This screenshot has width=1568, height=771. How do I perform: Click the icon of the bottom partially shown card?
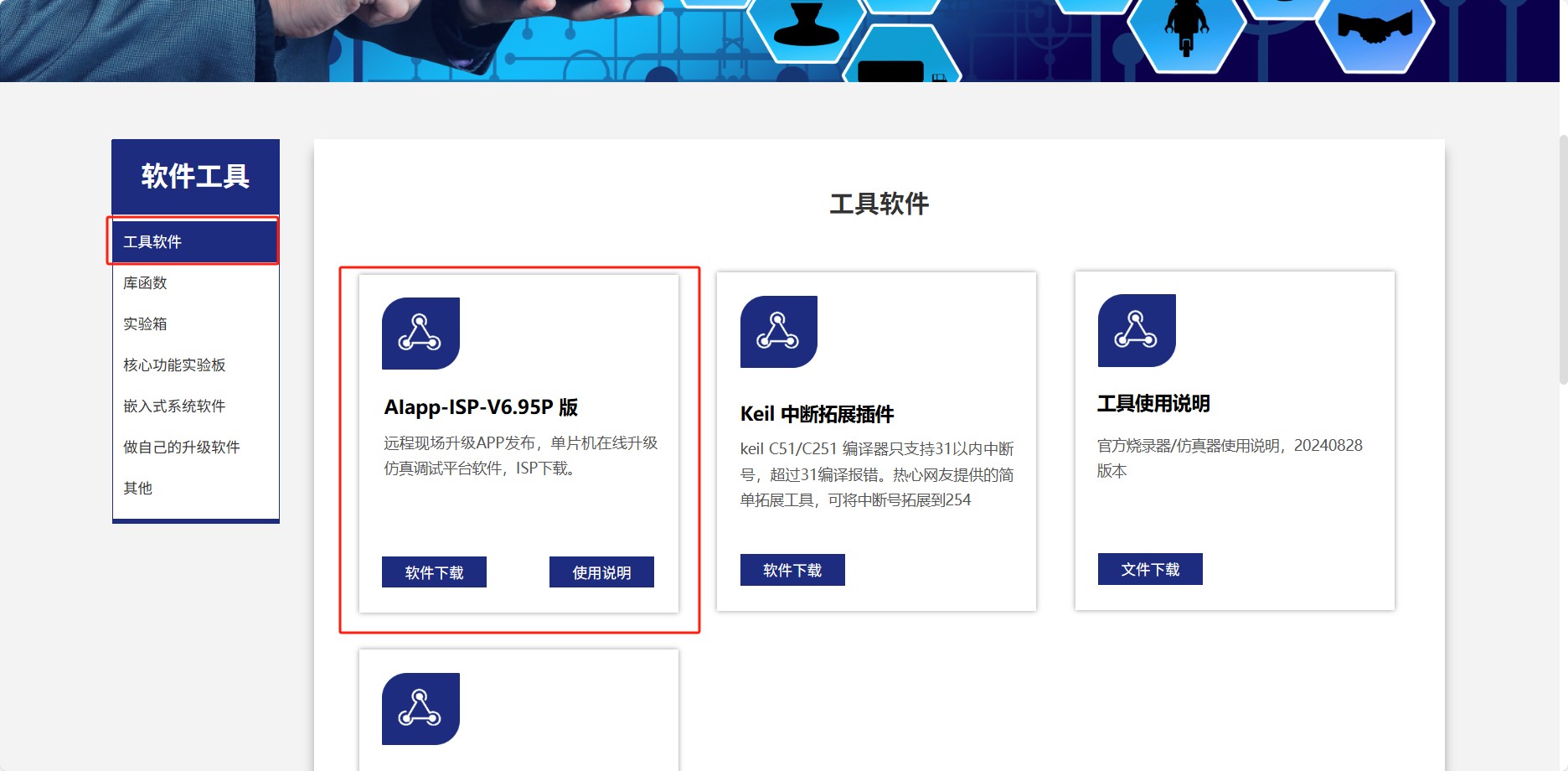tap(420, 709)
